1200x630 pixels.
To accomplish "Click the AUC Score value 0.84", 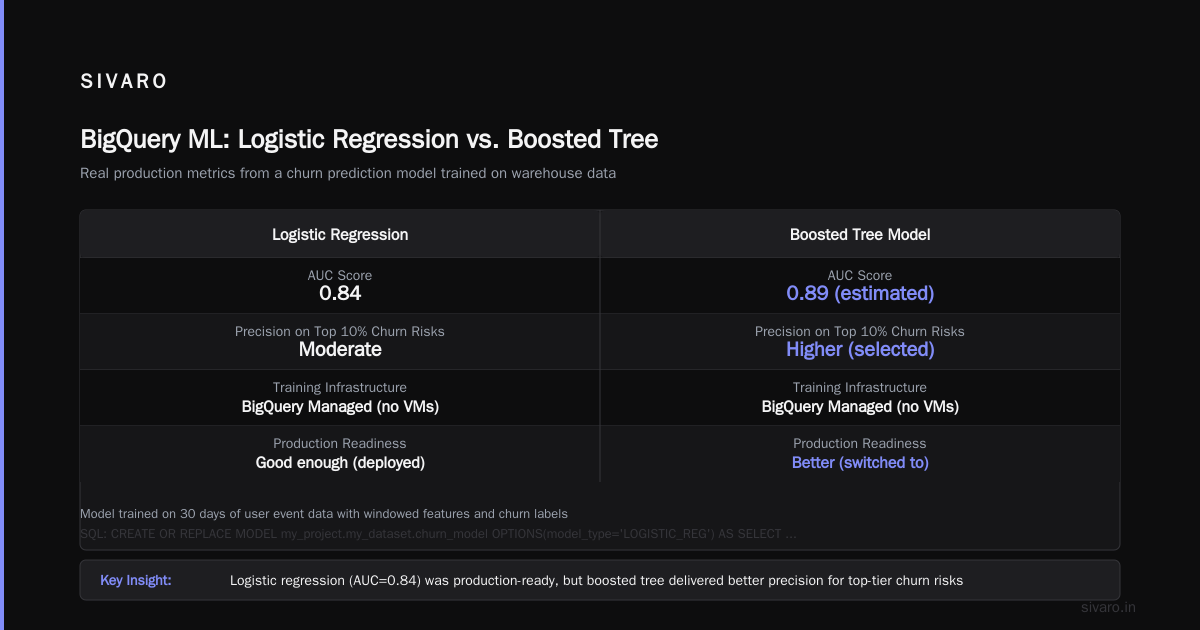I will point(340,293).
